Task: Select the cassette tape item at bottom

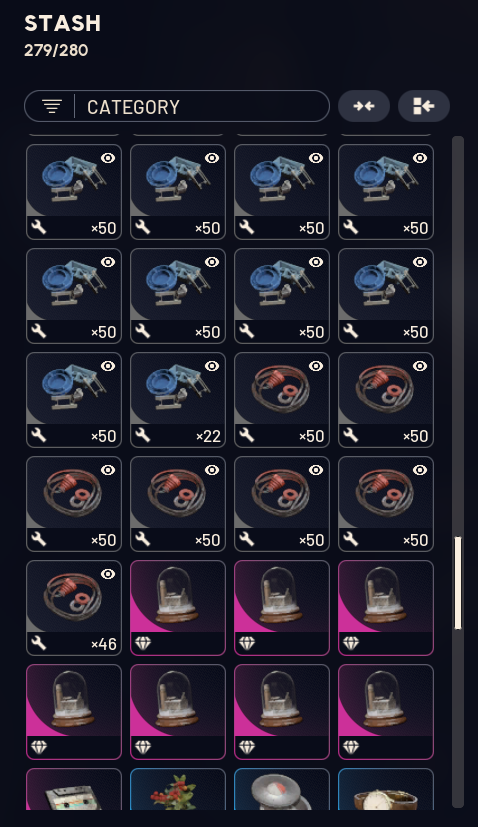Action: coord(74,789)
